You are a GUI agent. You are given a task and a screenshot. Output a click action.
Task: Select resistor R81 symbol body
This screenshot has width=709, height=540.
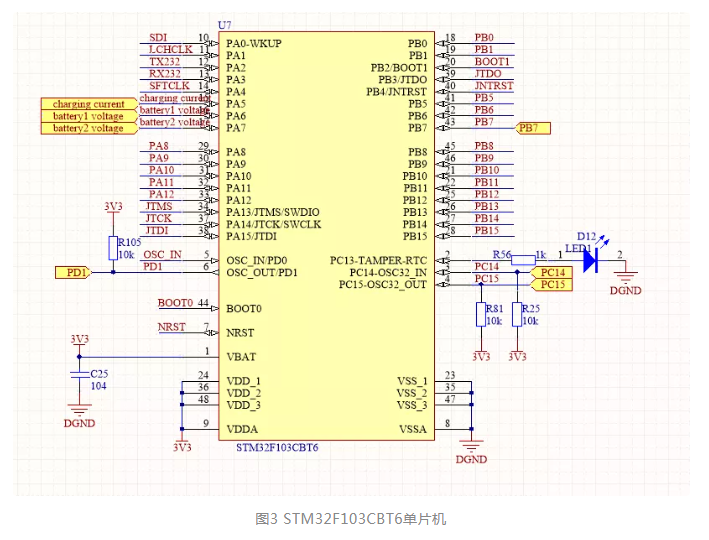point(481,314)
